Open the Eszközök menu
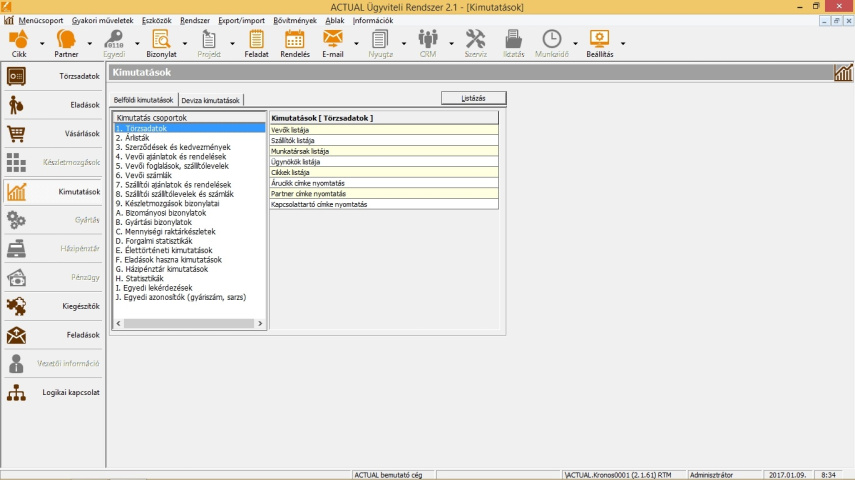The image size is (855, 480). [x=156, y=20]
